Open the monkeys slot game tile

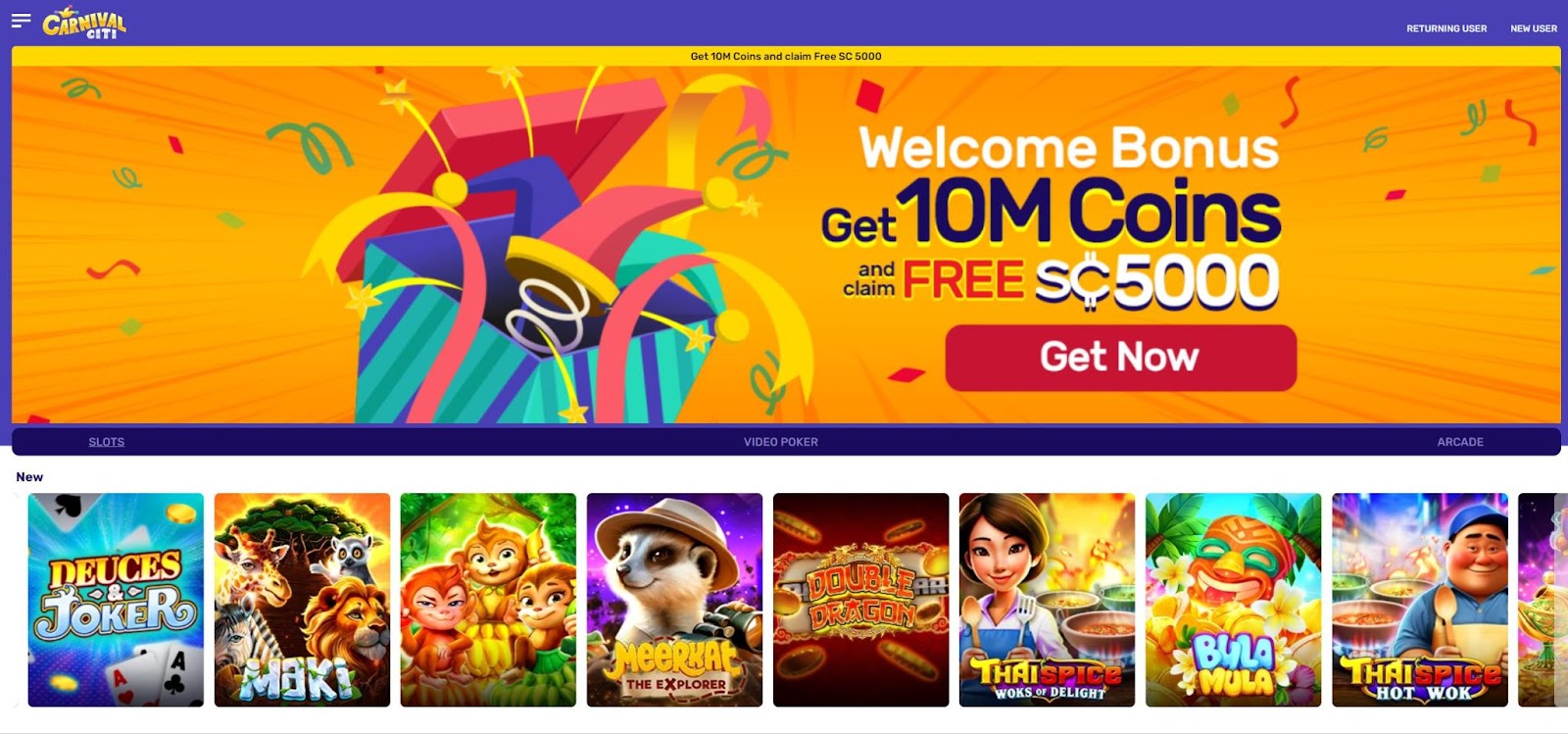click(488, 600)
